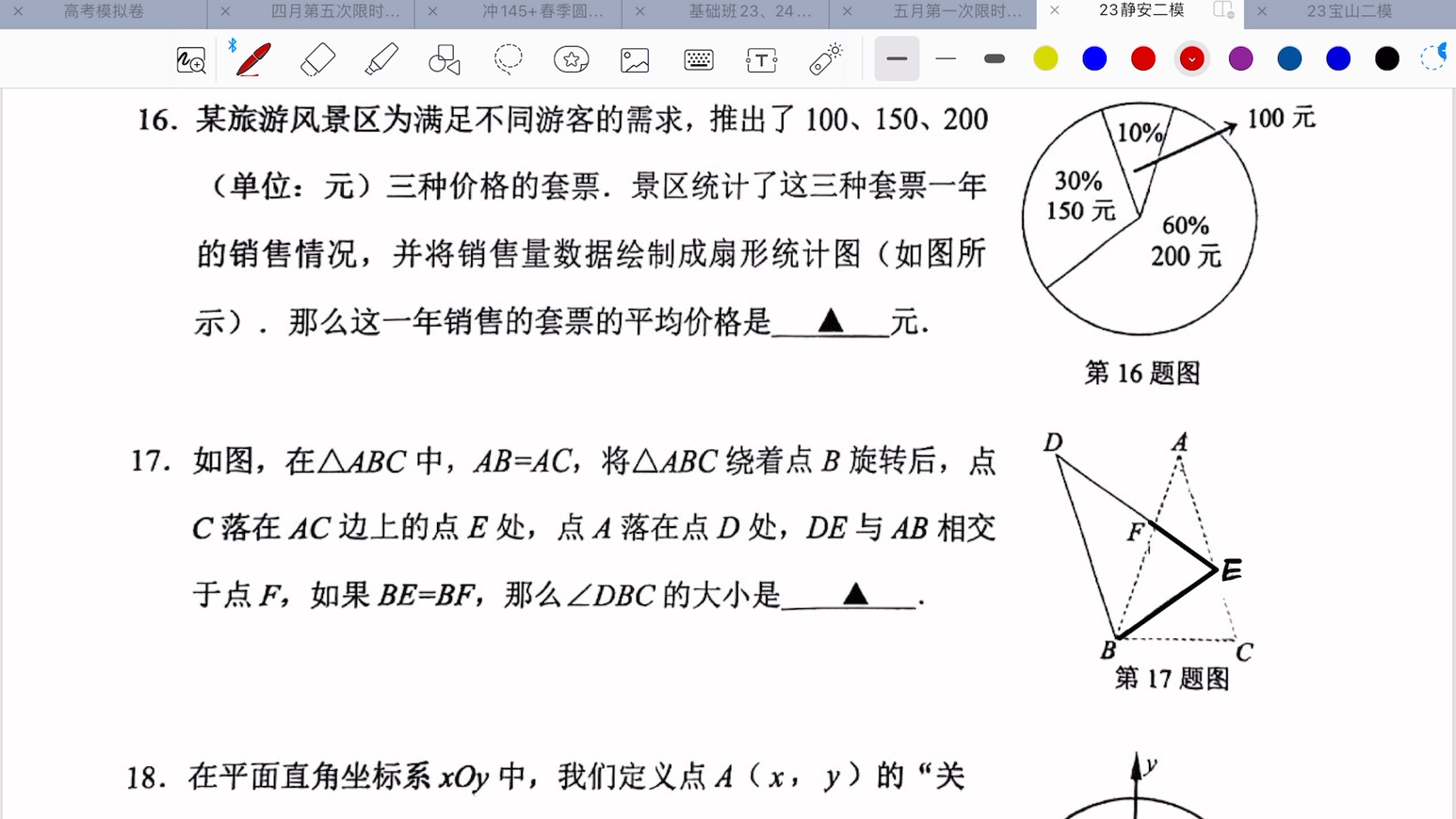The width and height of the screenshot is (1456, 819).
Task: Close the 23静安二模 tab
Action: tap(1055, 10)
